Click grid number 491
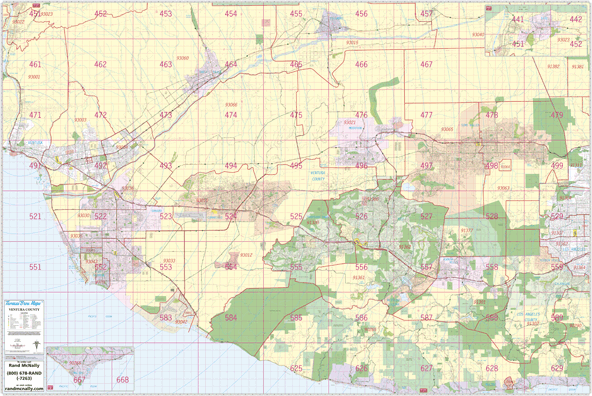The width and height of the screenshot is (592, 396). 35,165
